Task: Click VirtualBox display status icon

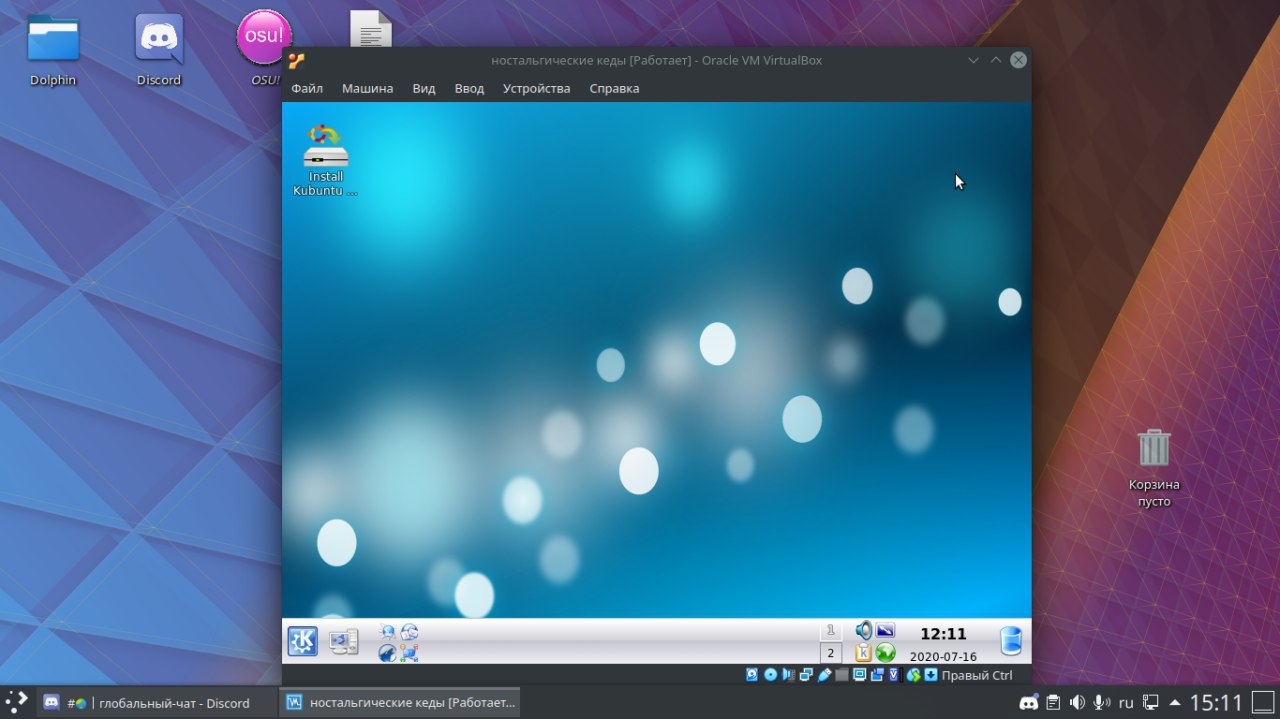Action: 859,675
